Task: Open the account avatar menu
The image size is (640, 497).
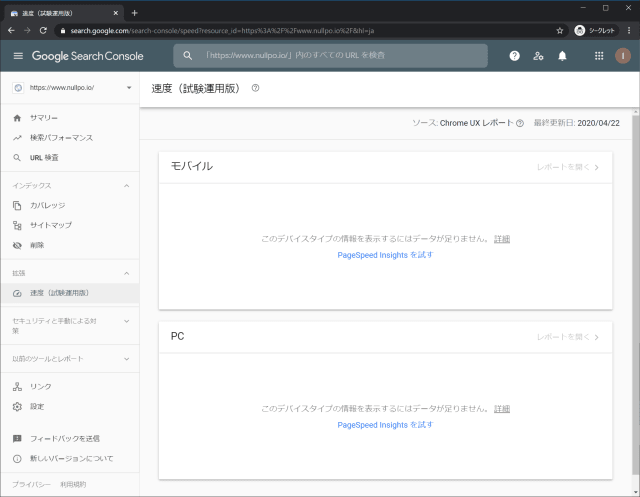Action: pos(622,56)
